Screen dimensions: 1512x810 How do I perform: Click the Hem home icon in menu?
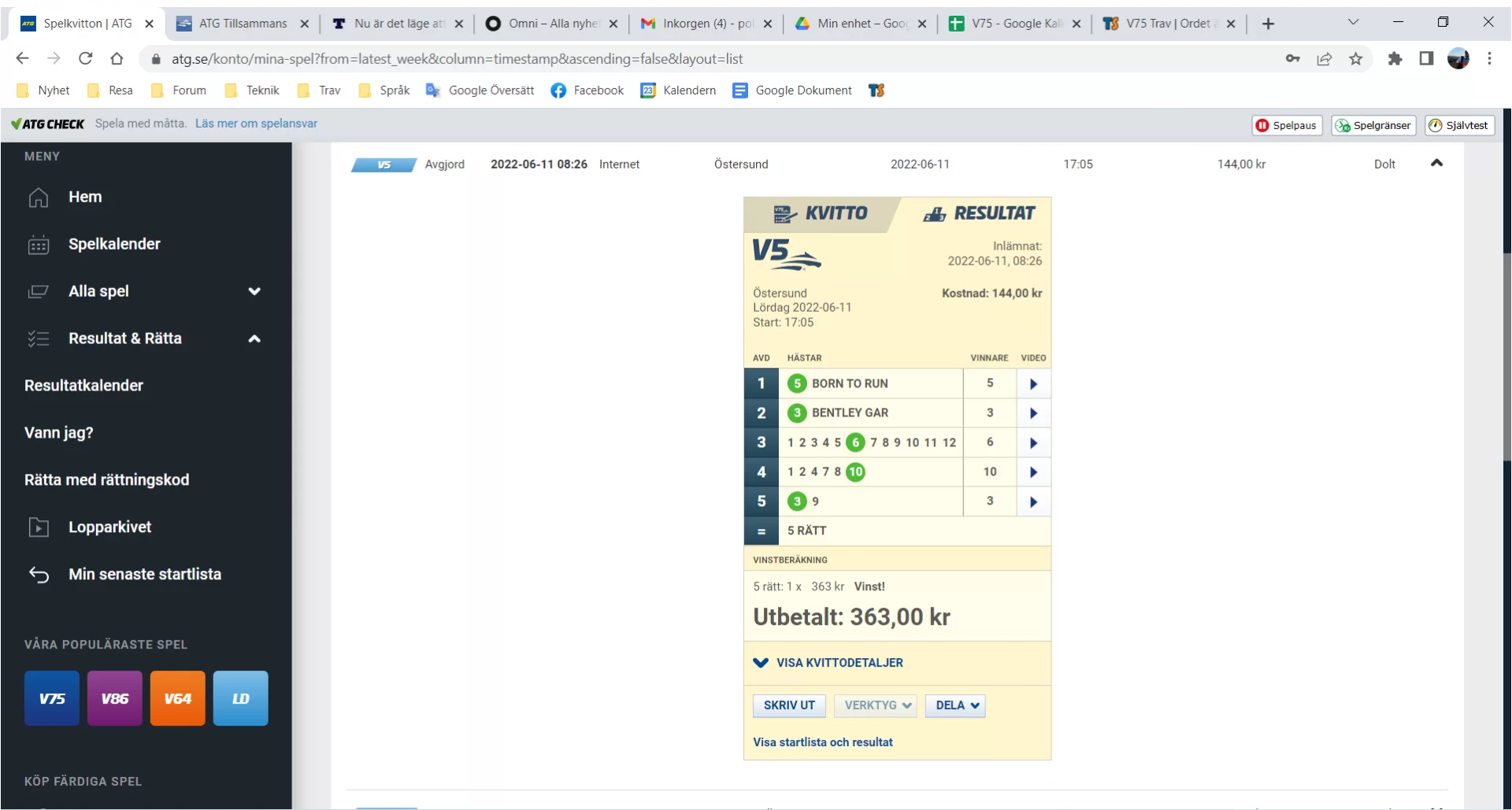coord(39,198)
